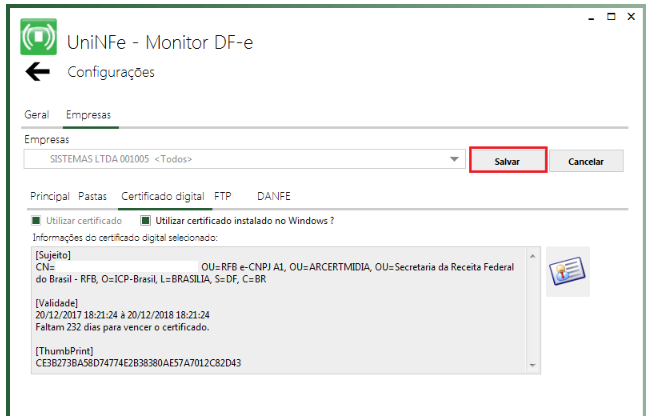Click the certificate info scrollbar down arrow
Screen dimensions: 650x416
click(x=533, y=365)
